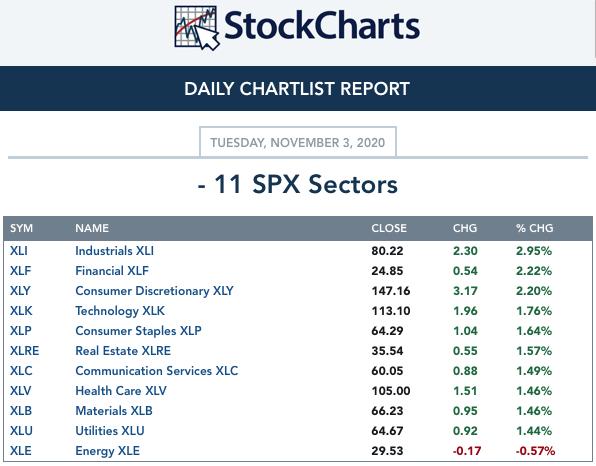
Task: Select the Materials XLB link
Action: click(x=114, y=411)
